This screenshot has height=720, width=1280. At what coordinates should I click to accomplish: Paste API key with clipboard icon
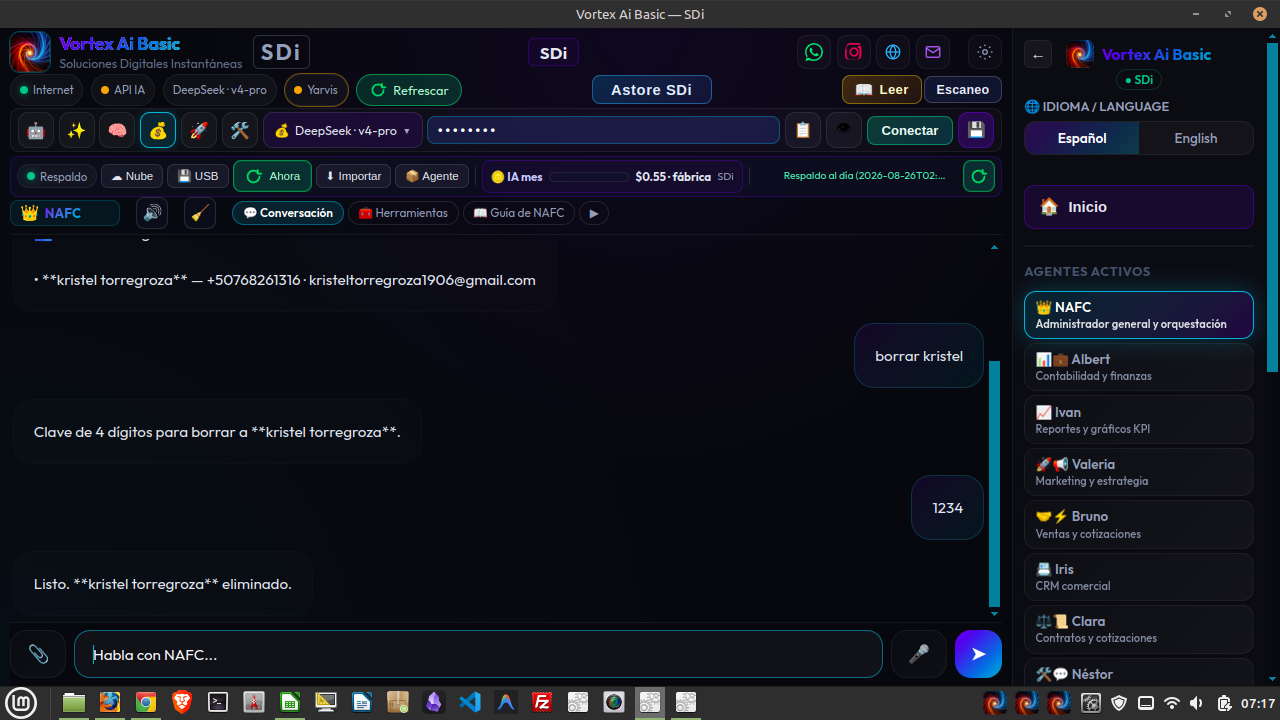point(803,130)
